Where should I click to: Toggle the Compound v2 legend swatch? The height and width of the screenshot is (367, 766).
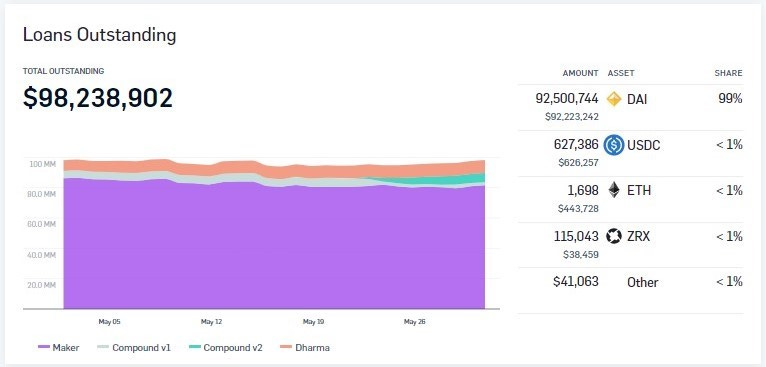[x=194, y=347]
